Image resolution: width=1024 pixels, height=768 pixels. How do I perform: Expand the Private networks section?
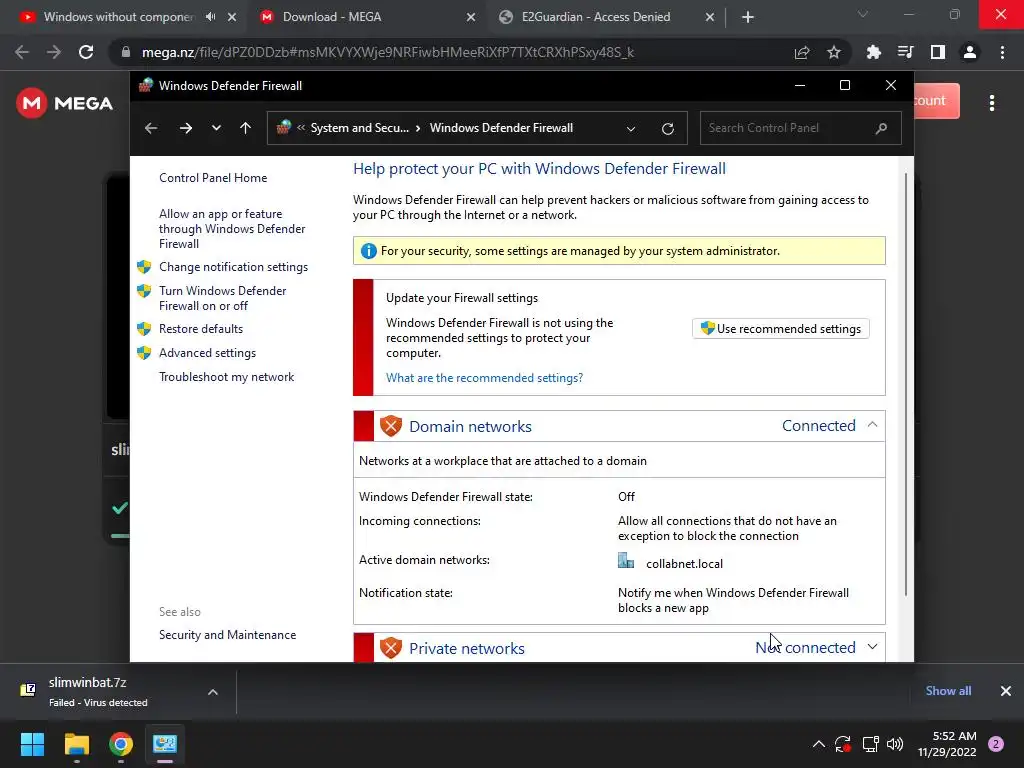coord(872,647)
